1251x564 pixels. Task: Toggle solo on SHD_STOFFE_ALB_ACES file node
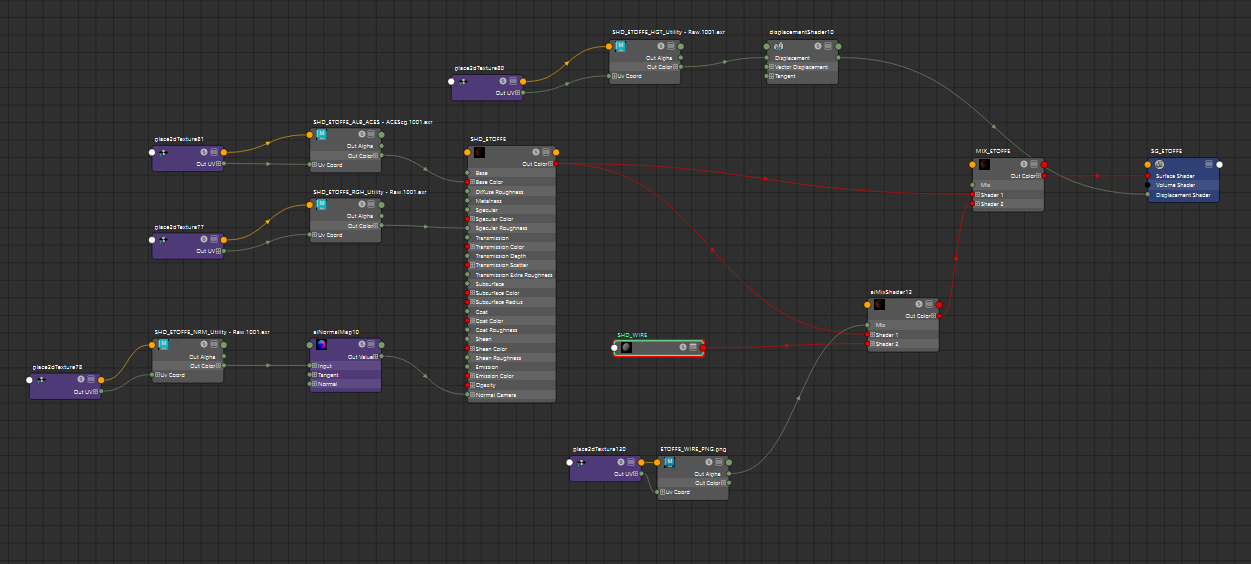(x=361, y=134)
